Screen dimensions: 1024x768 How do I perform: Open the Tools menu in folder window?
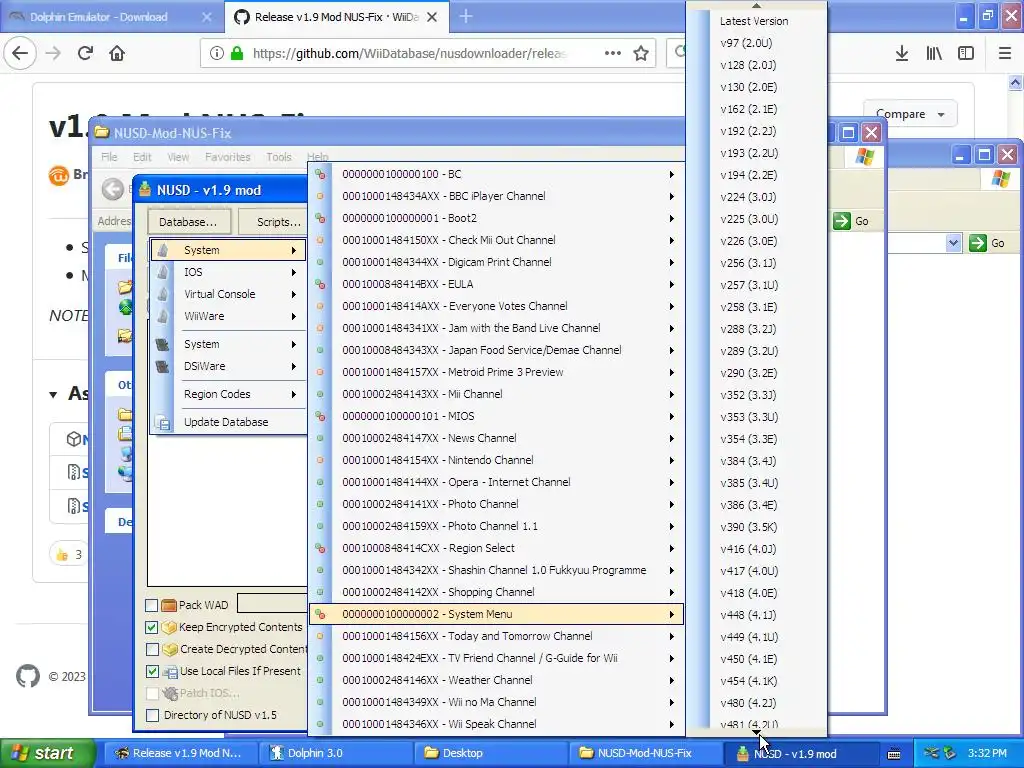(x=279, y=157)
